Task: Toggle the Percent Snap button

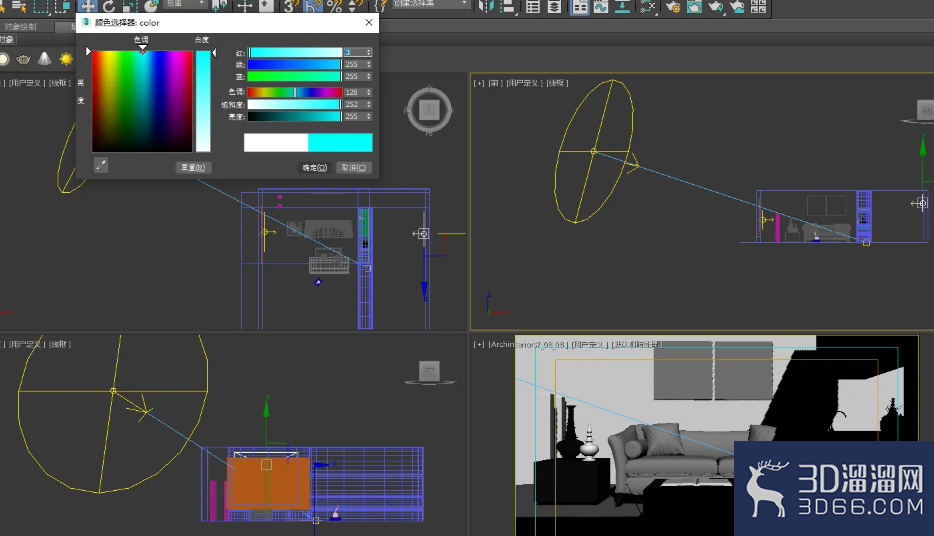Action: tap(334, 6)
